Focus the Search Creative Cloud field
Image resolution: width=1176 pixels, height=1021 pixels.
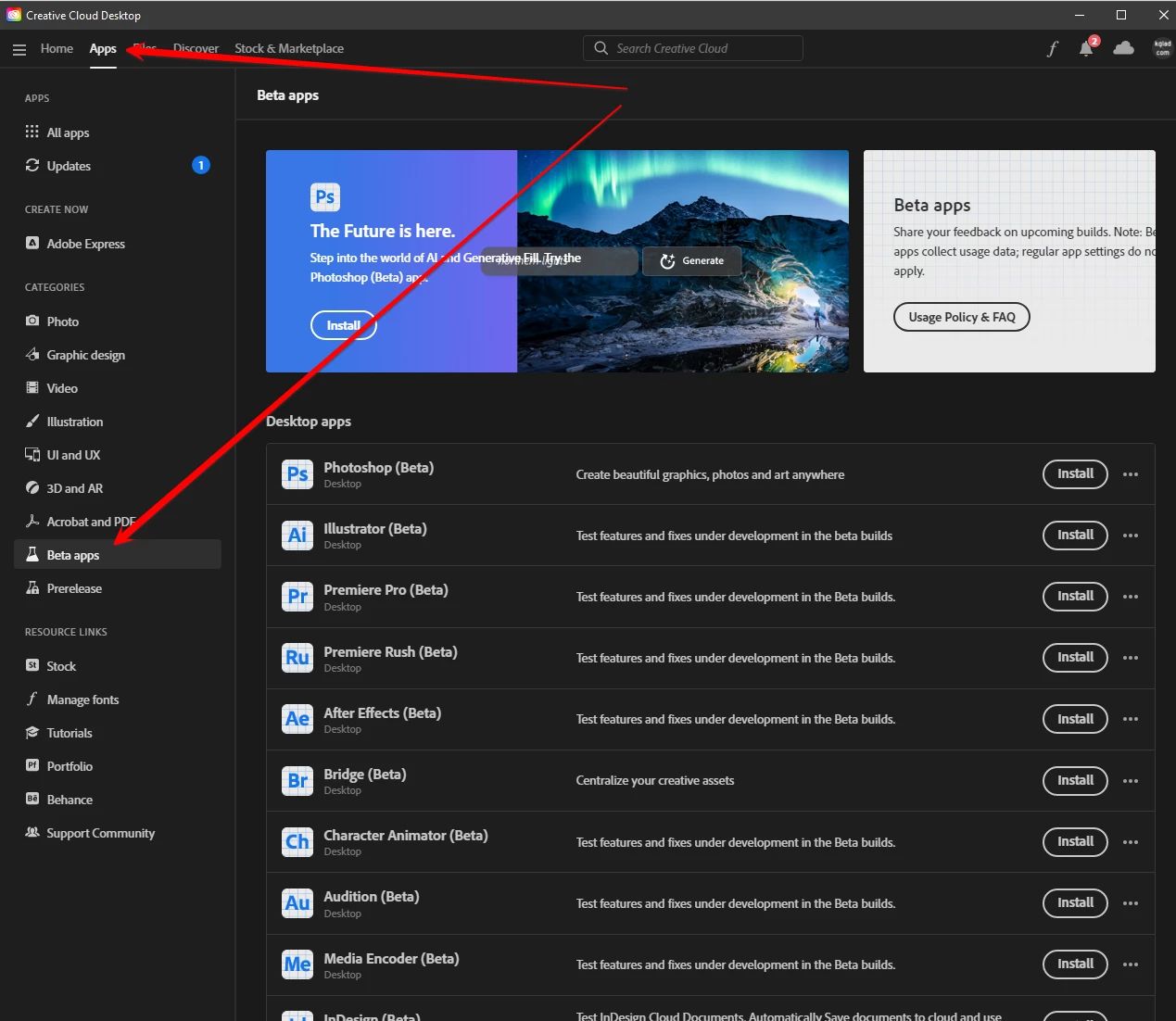click(693, 48)
